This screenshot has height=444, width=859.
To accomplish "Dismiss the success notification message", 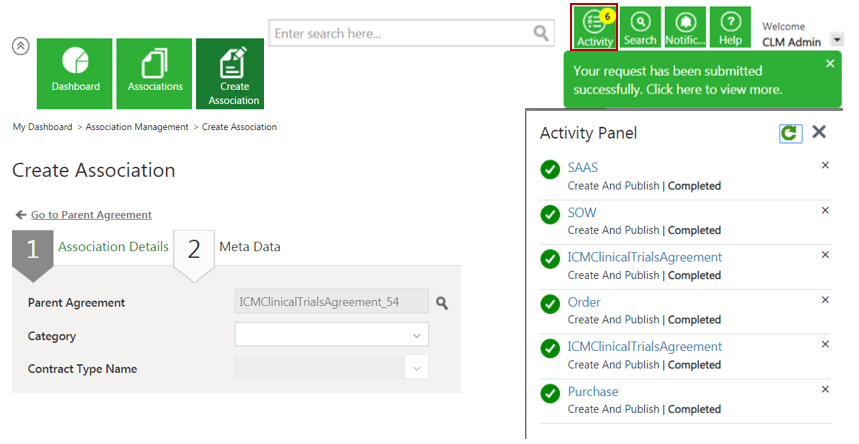I will click(830, 64).
